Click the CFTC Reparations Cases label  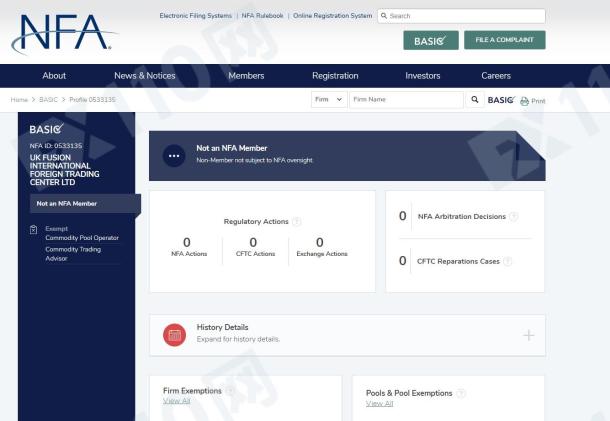tap(458, 261)
